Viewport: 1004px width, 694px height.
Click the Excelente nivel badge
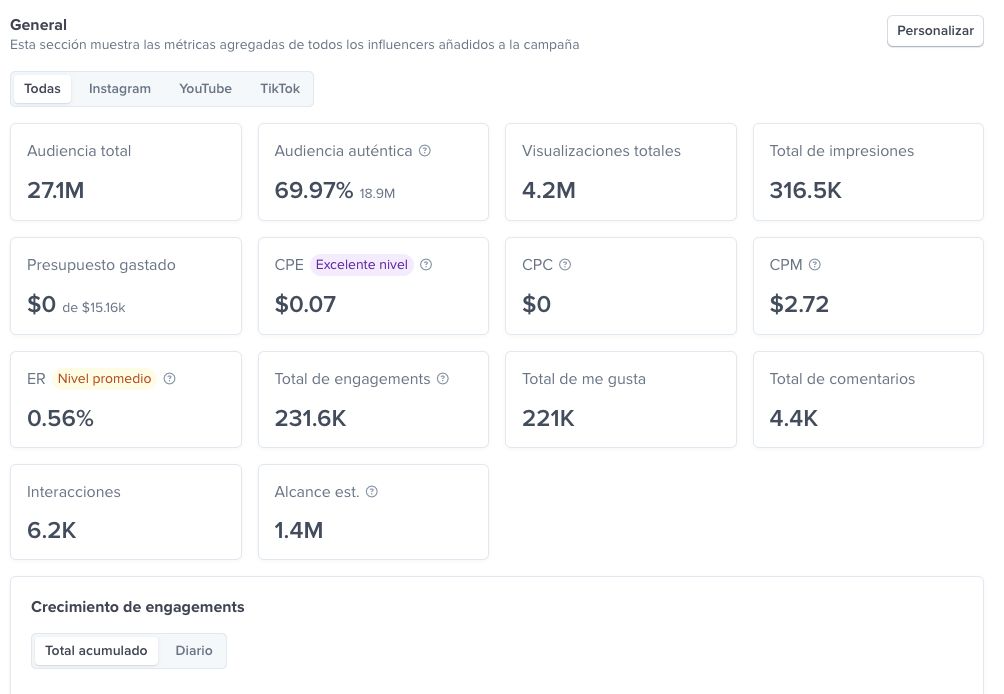362,265
